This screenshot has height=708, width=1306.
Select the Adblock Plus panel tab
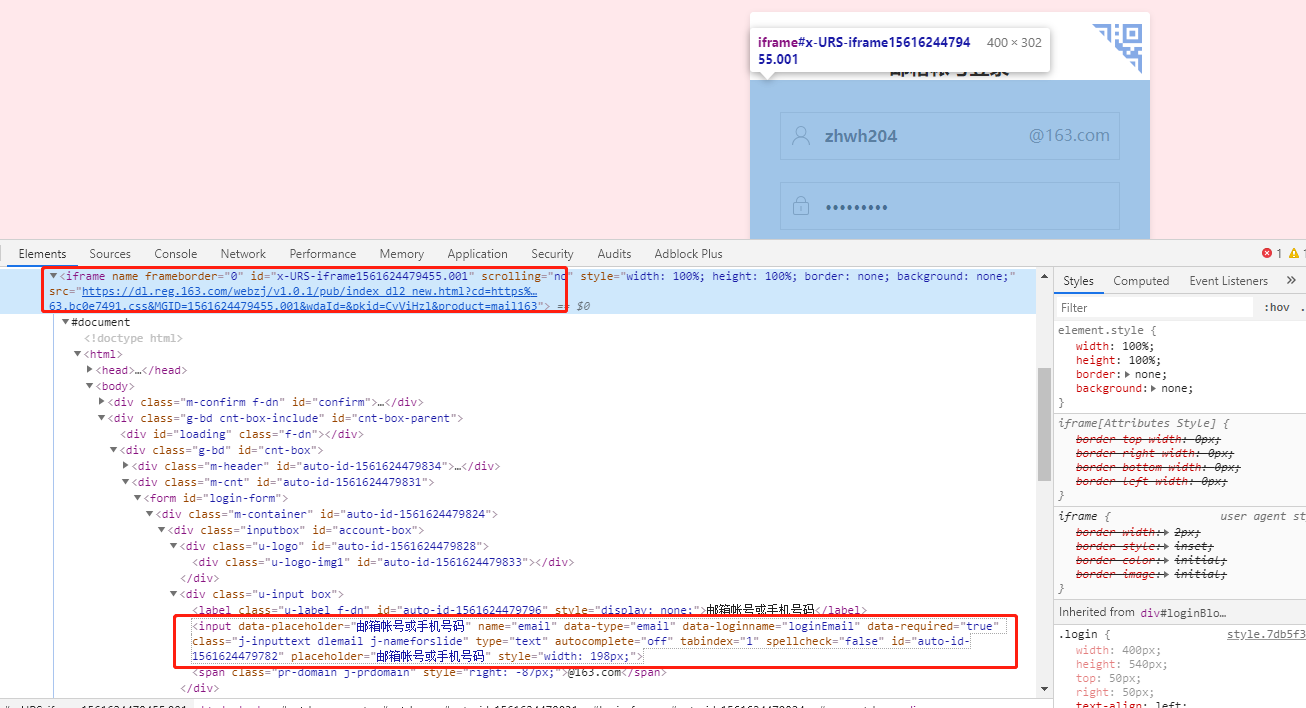point(688,253)
